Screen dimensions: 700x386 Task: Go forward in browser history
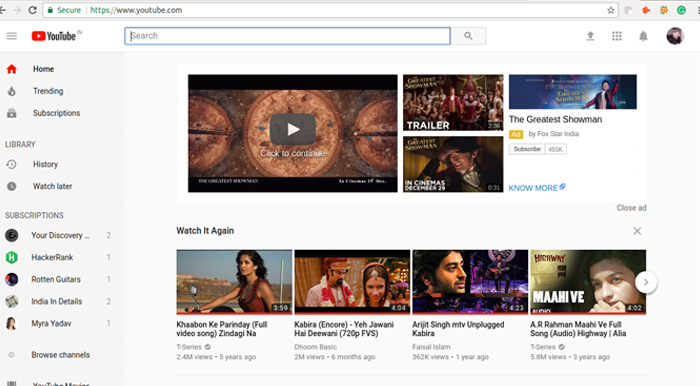coord(17,10)
